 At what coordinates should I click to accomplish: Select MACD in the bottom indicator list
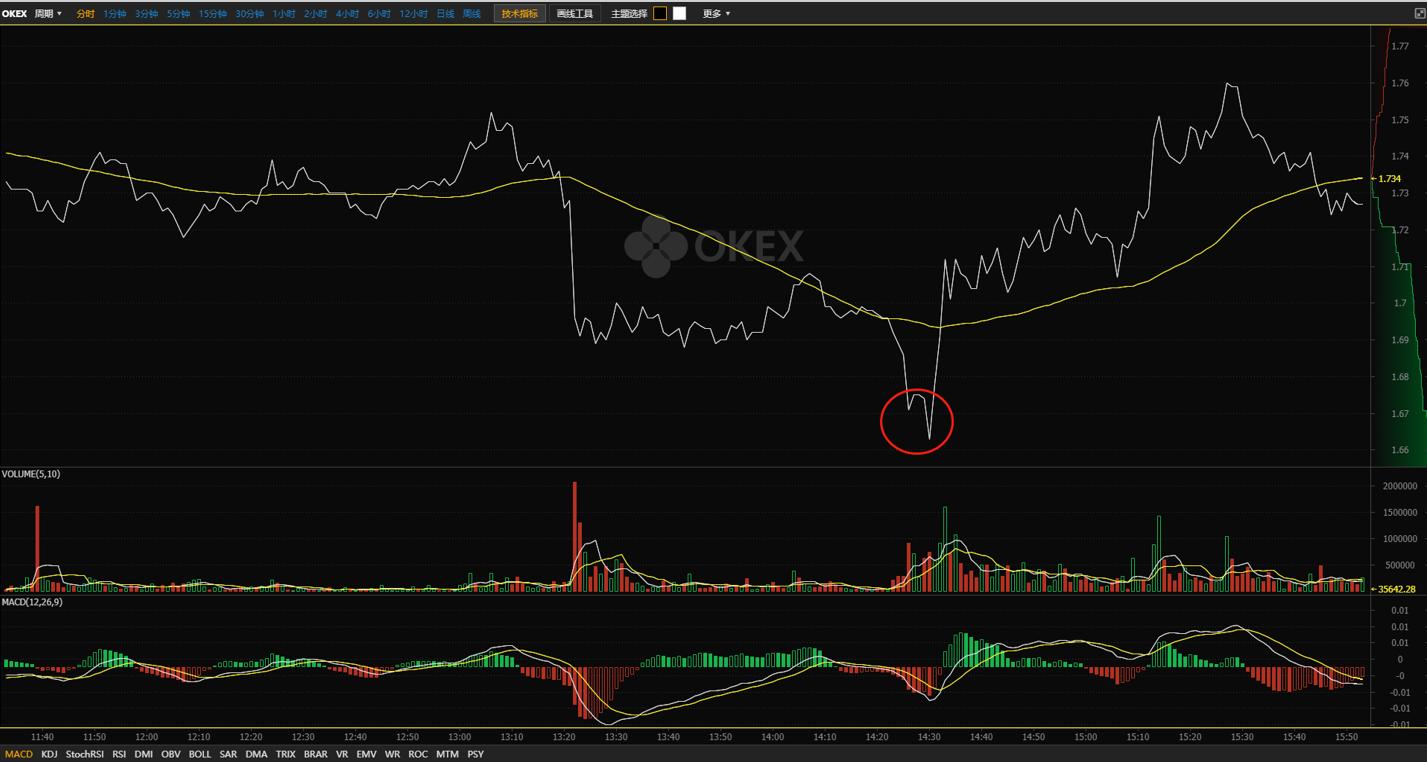pos(19,754)
